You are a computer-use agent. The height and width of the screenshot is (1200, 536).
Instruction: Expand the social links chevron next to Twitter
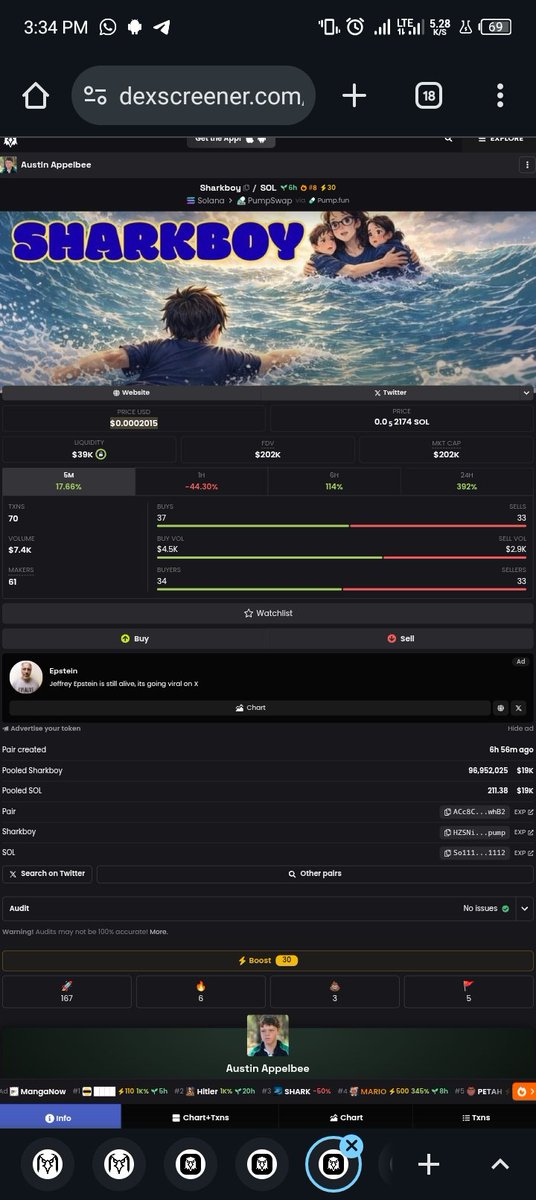[x=527, y=393]
